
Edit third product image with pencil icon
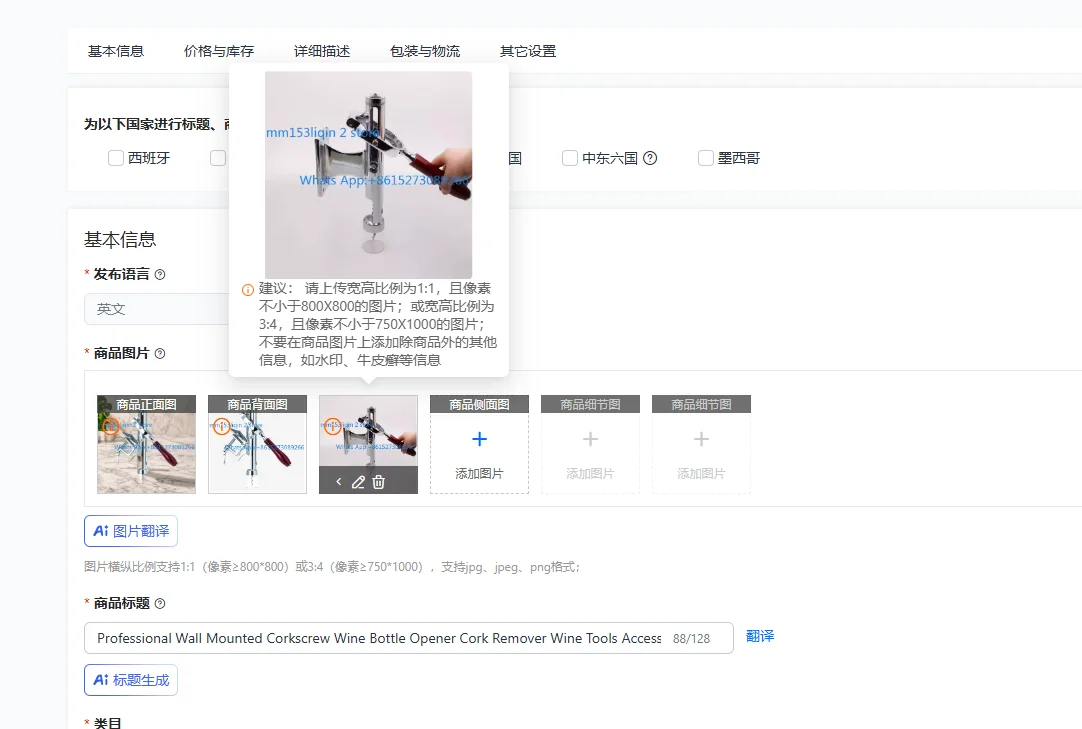coord(358,482)
